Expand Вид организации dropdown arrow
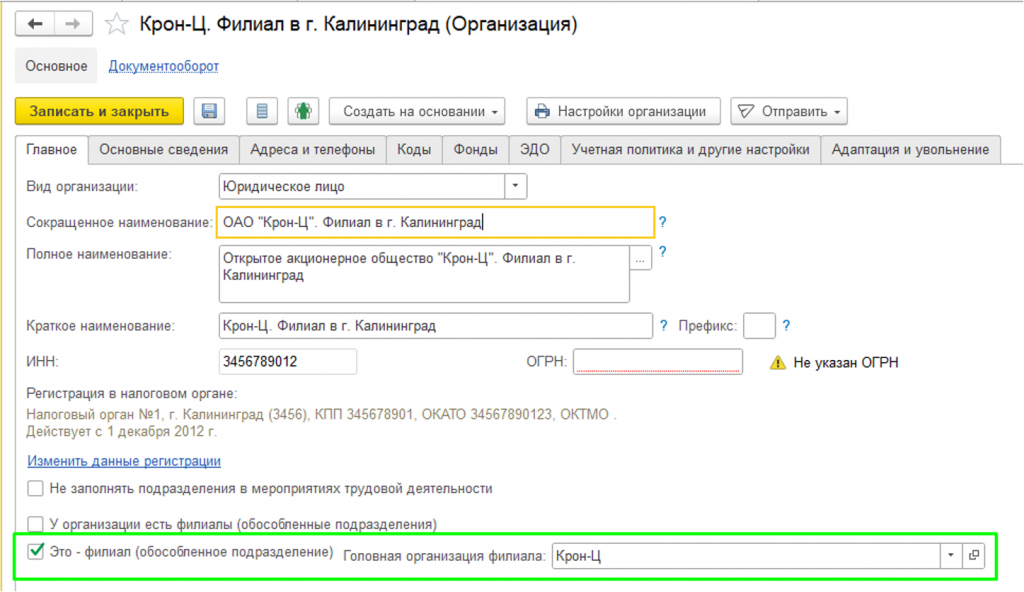This screenshot has height=592, width=1024. (515, 186)
